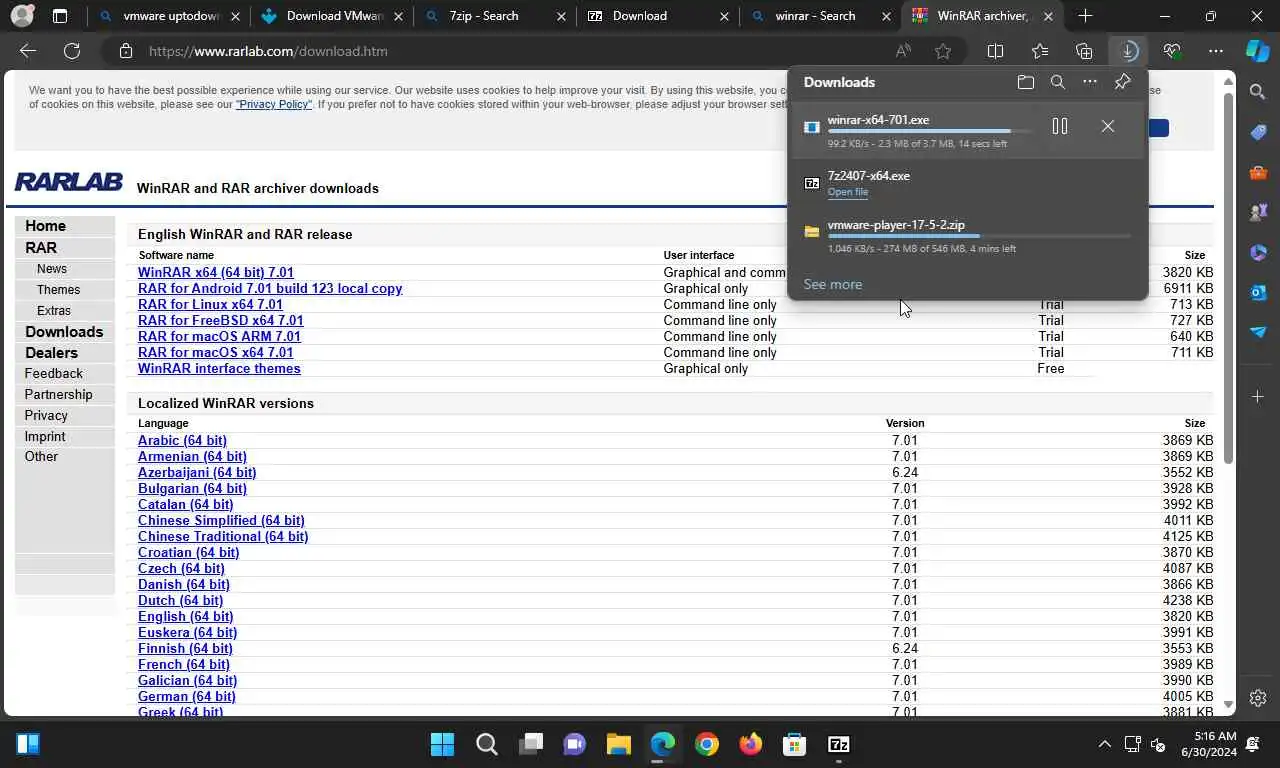Click the browser back arrow

pyautogui.click(x=28, y=51)
